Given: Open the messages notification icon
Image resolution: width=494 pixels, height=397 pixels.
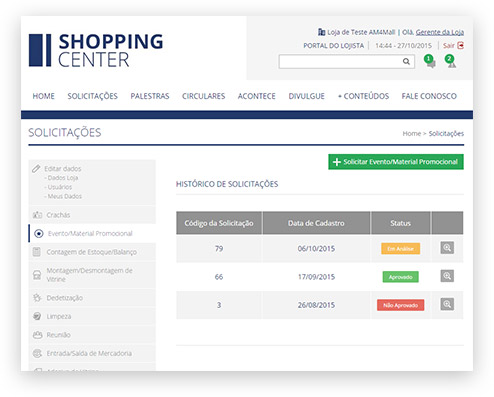Looking at the screenshot, I should tap(430, 62).
